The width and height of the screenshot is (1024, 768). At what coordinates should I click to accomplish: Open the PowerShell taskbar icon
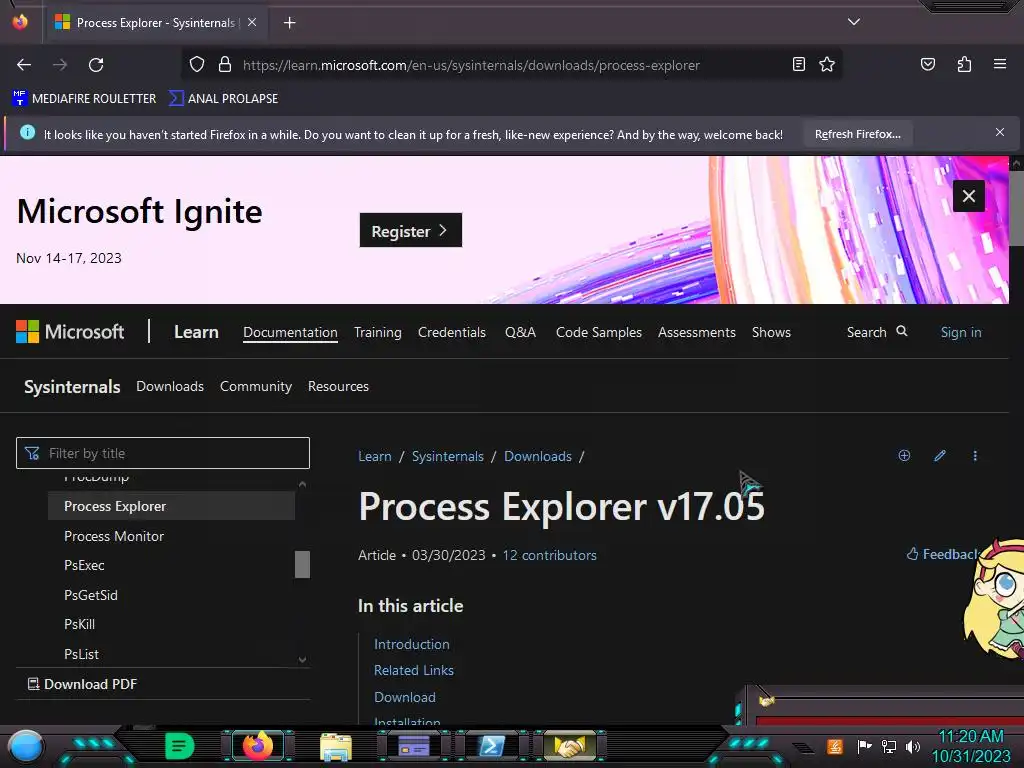click(x=491, y=745)
